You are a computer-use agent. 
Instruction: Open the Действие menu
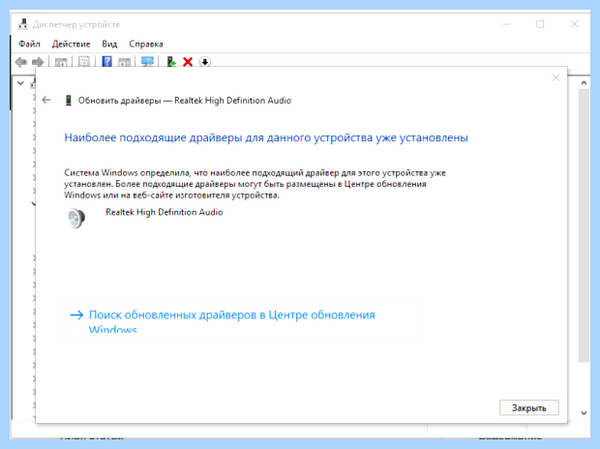pyautogui.click(x=71, y=44)
